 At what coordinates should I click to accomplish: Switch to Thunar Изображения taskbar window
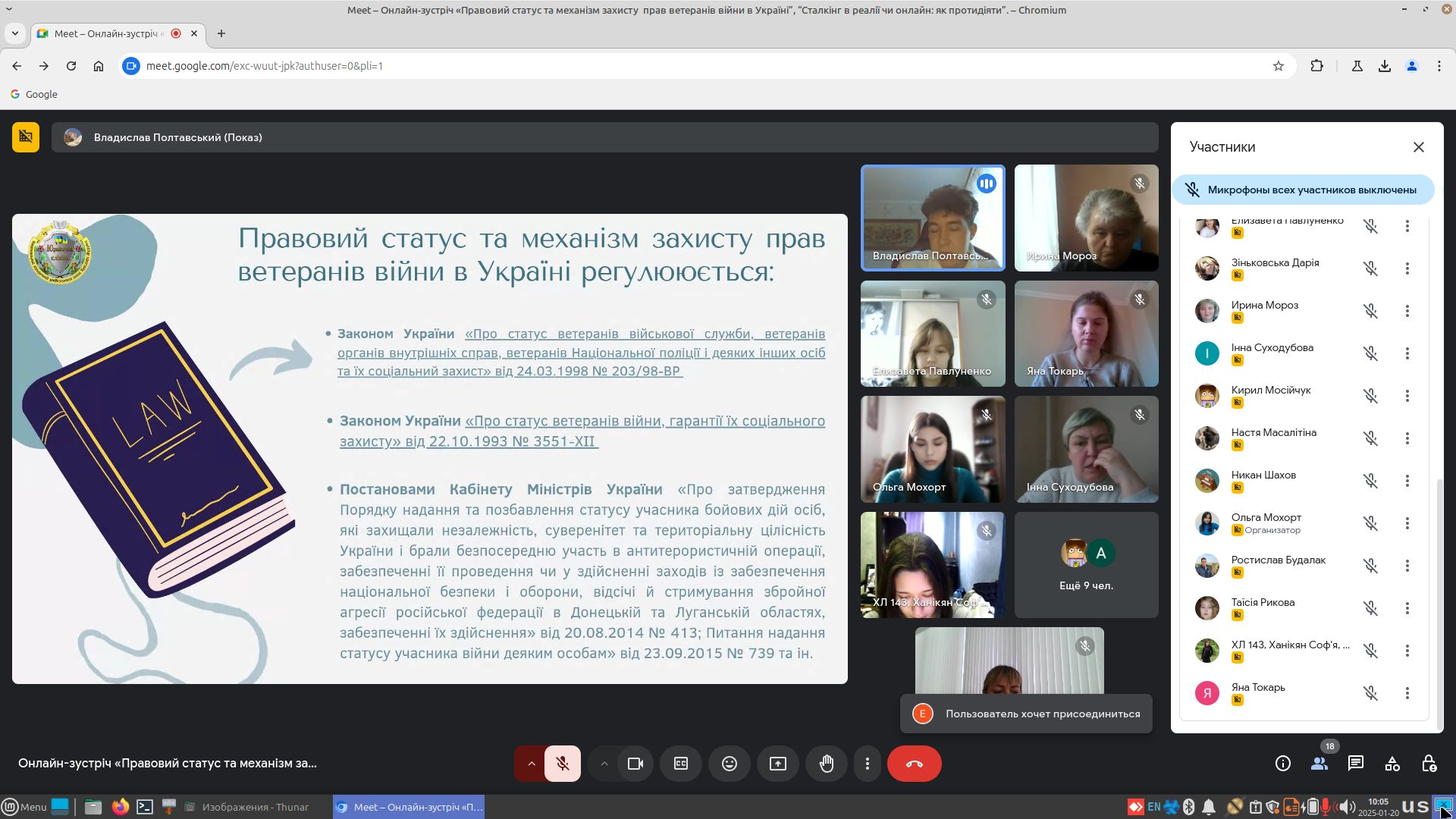[x=255, y=807]
